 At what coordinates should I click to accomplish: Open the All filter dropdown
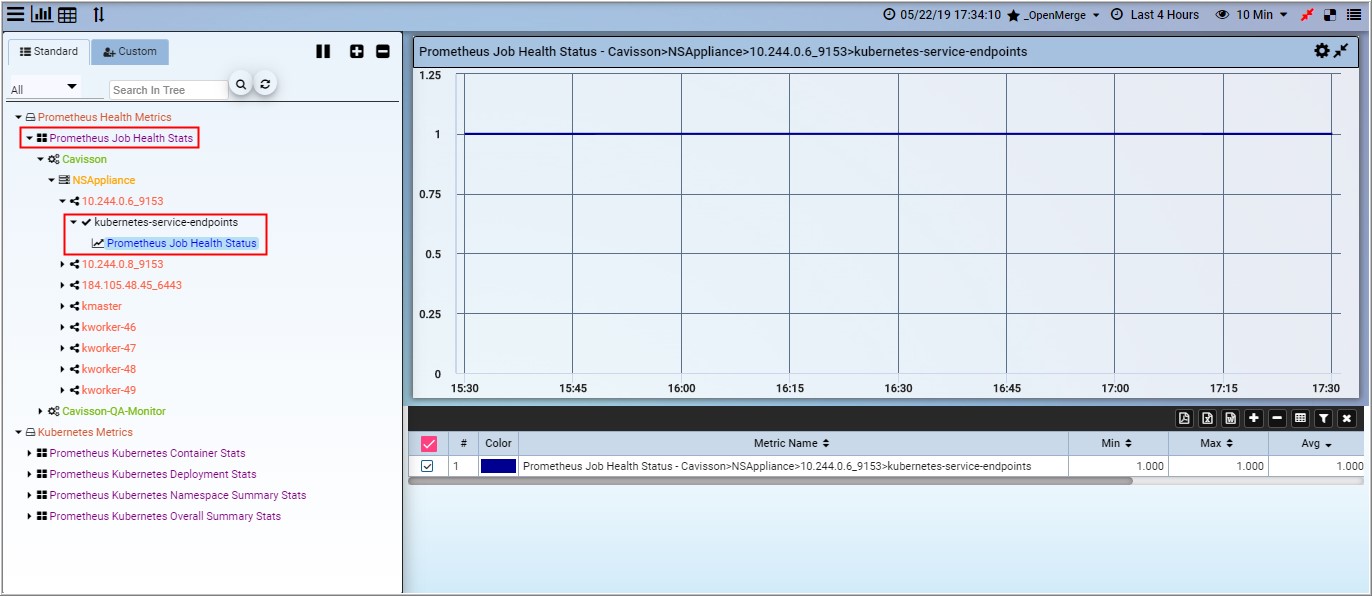43,89
